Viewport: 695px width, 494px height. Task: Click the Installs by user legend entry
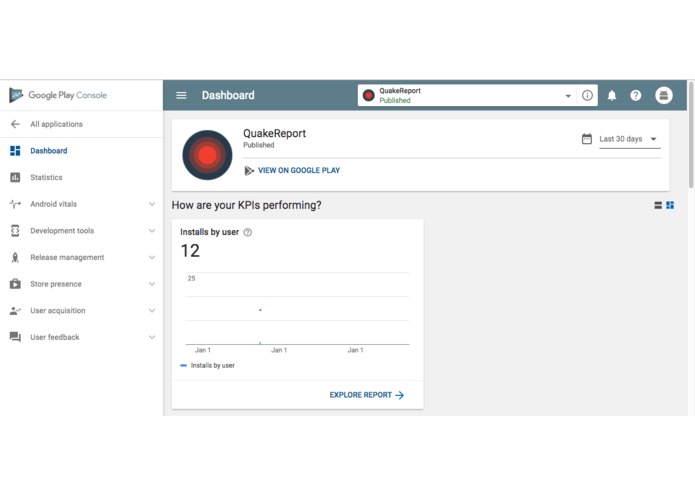(207, 366)
